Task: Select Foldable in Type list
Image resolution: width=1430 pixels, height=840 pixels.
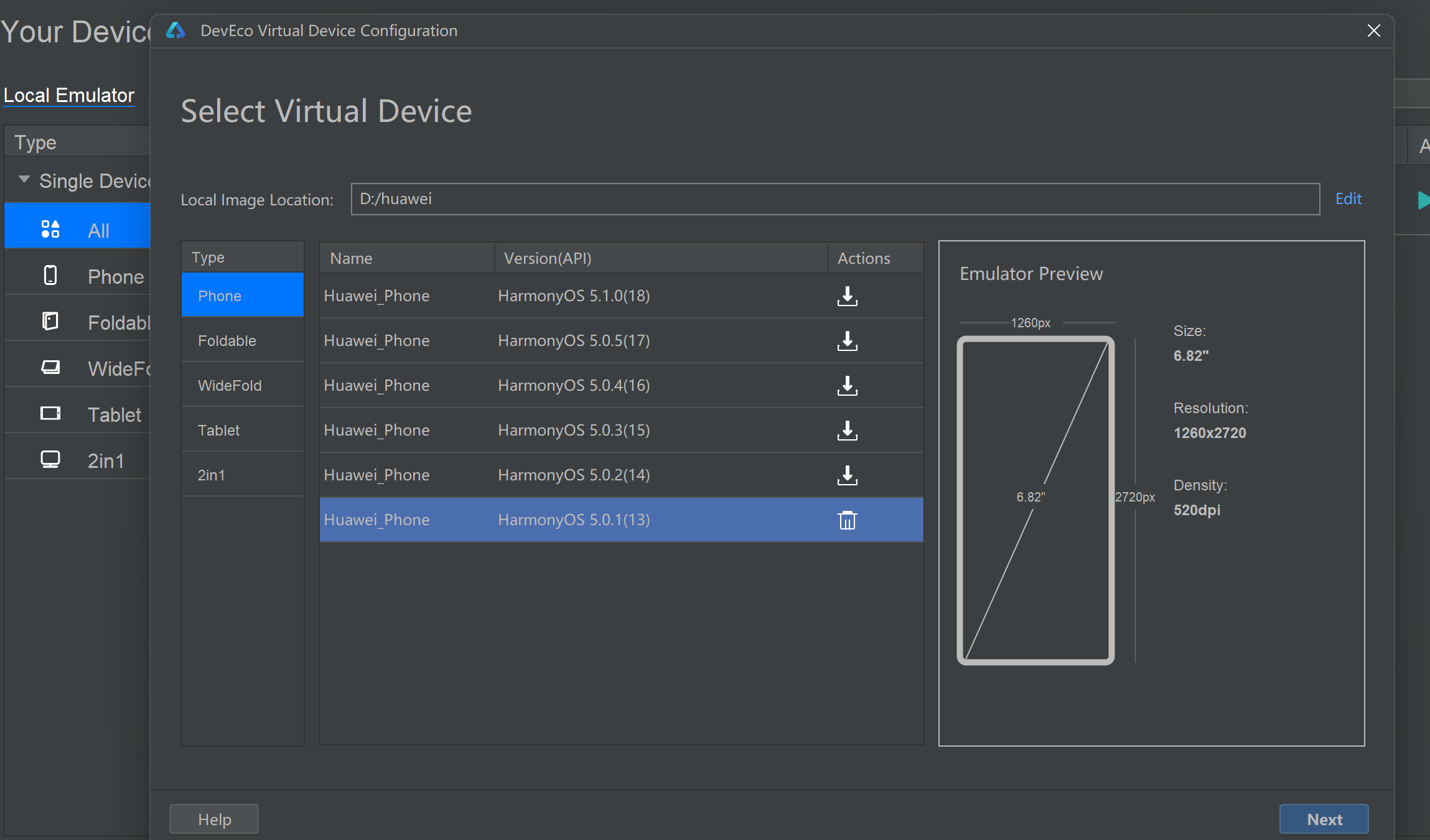Action: point(227,341)
